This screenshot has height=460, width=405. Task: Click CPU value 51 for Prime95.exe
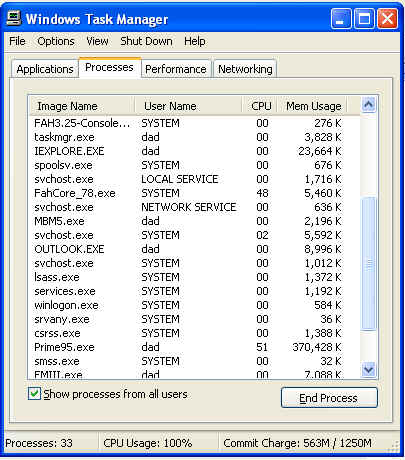262,347
